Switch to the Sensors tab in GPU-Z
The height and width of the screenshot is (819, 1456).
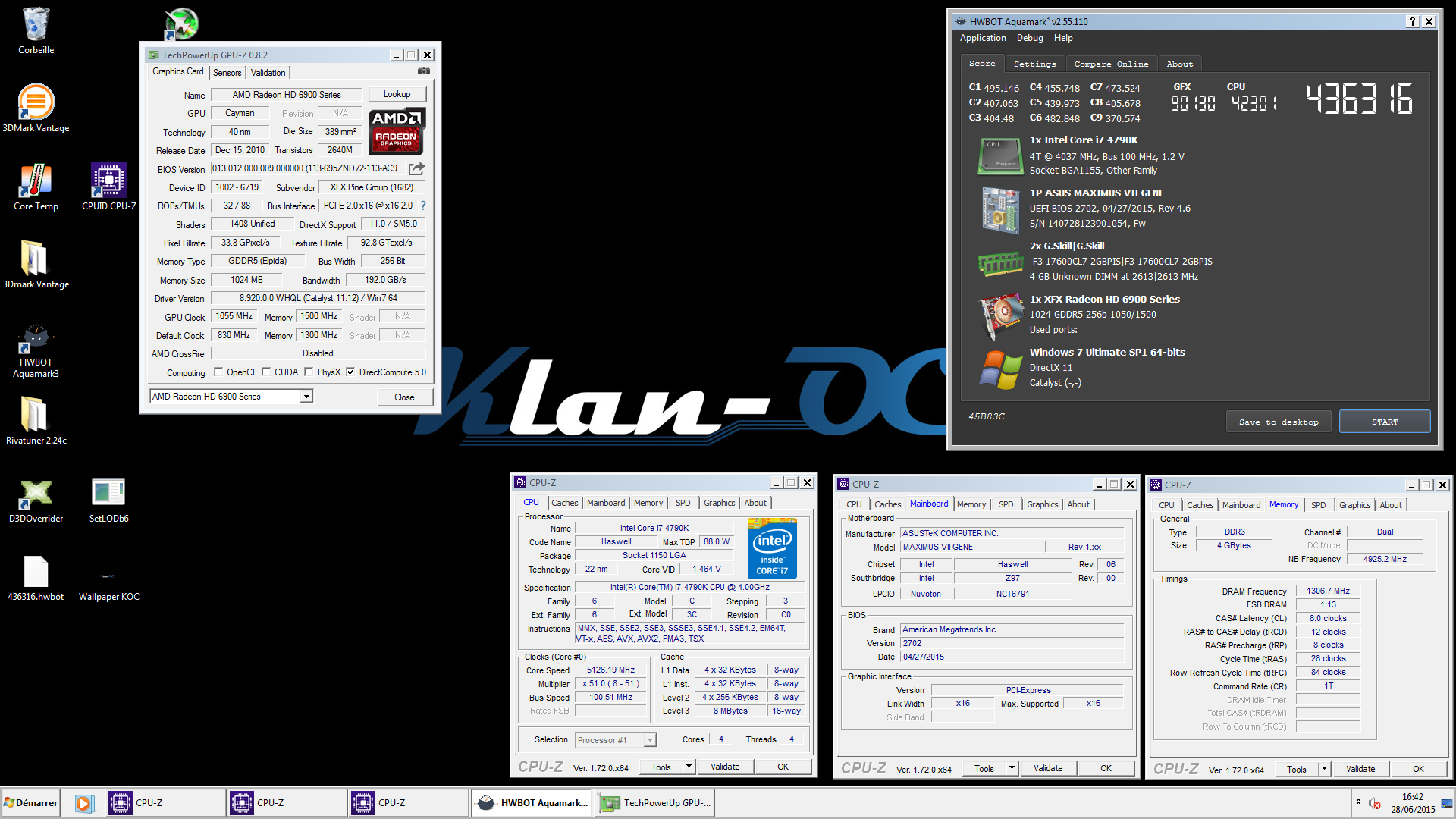tap(227, 73)
